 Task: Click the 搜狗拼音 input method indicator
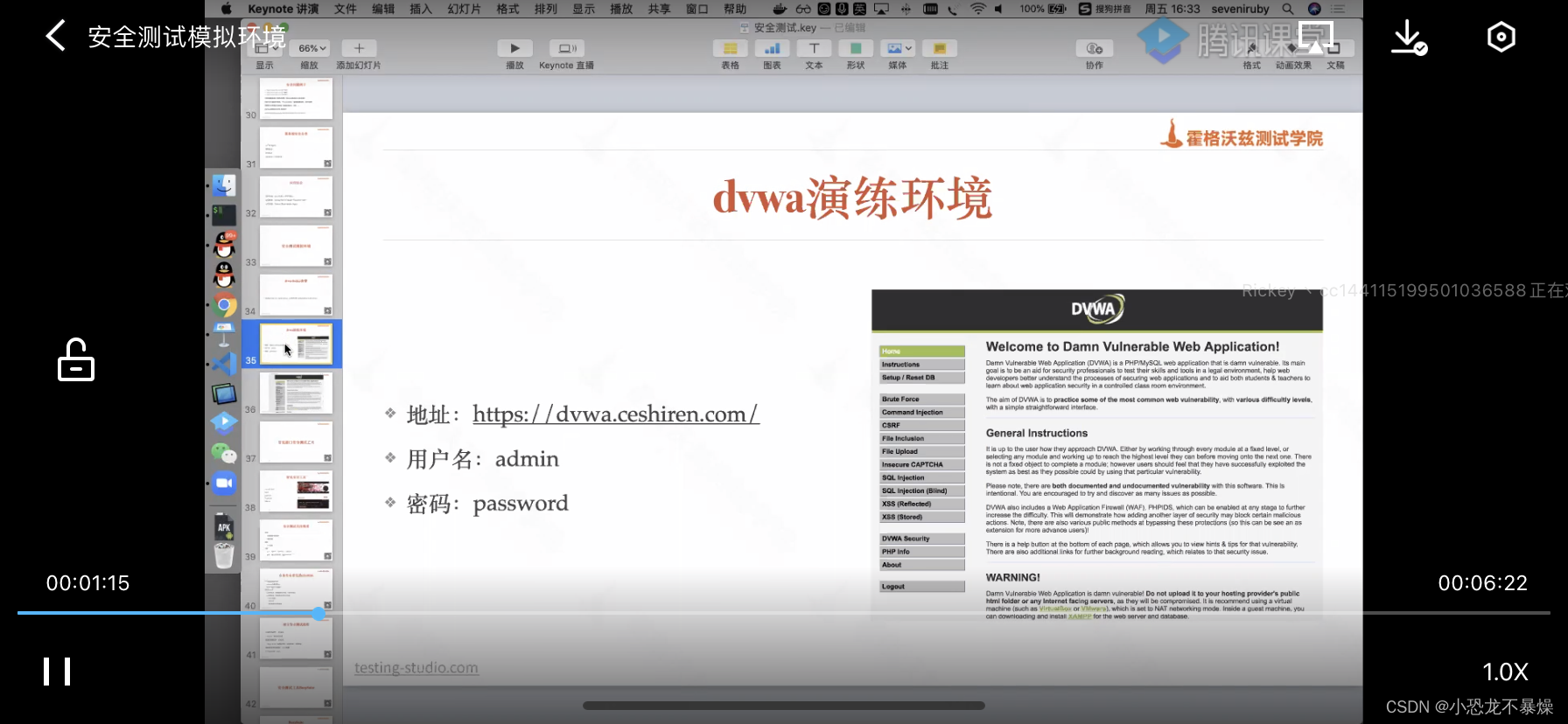pyautogui.click(x=1105, y=9)
